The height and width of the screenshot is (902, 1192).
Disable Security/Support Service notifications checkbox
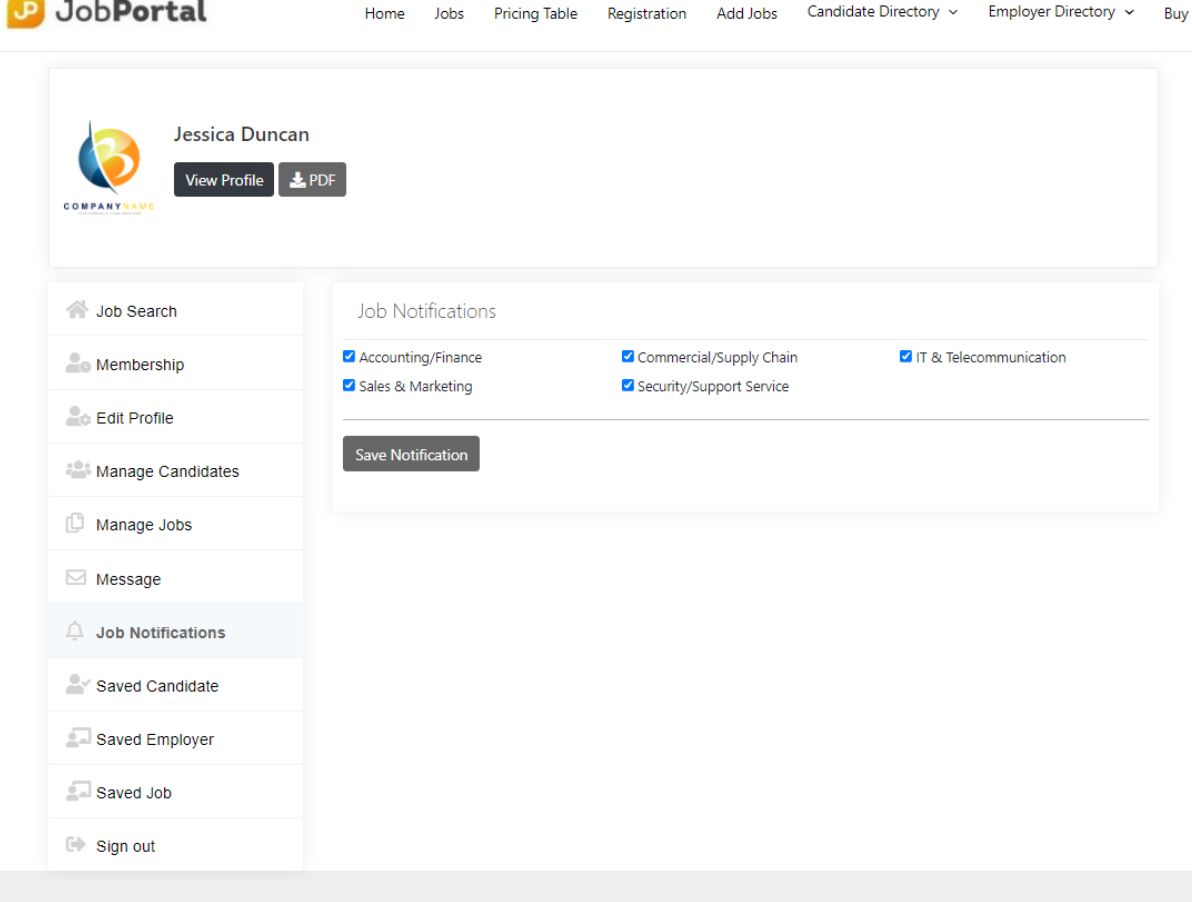tap(628, 385)
